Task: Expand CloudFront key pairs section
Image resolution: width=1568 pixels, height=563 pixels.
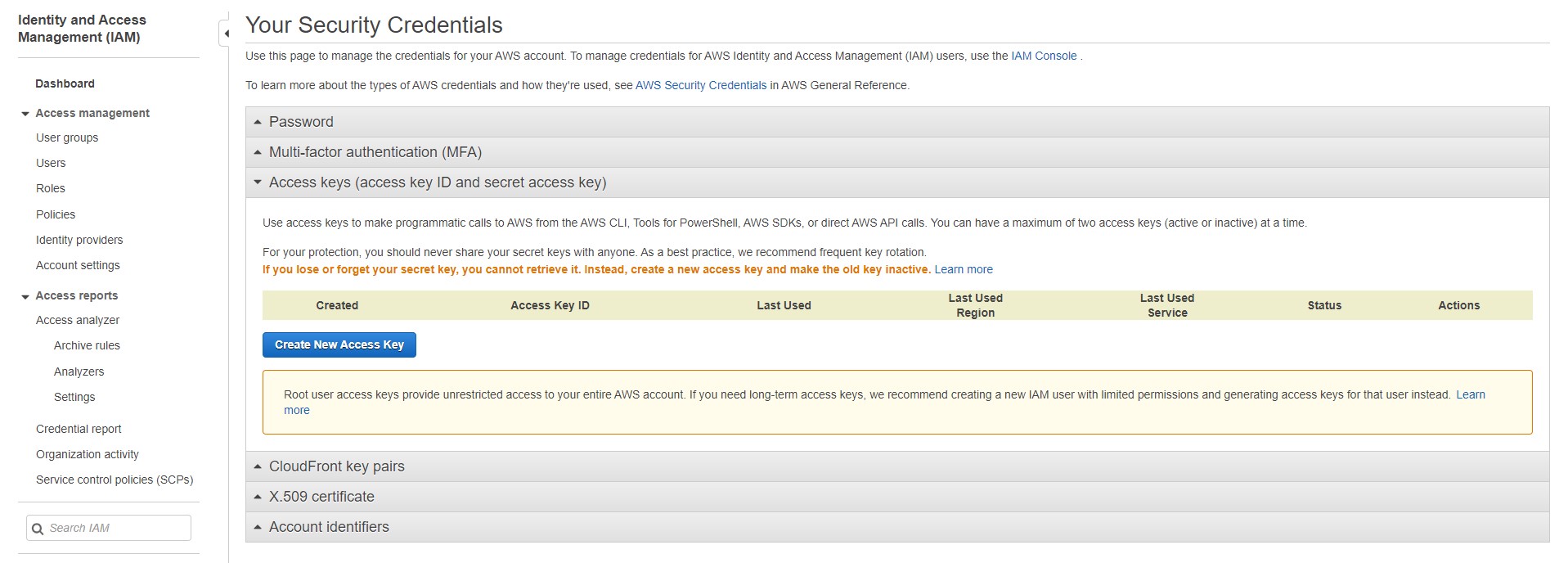Action: coord(897,466)
